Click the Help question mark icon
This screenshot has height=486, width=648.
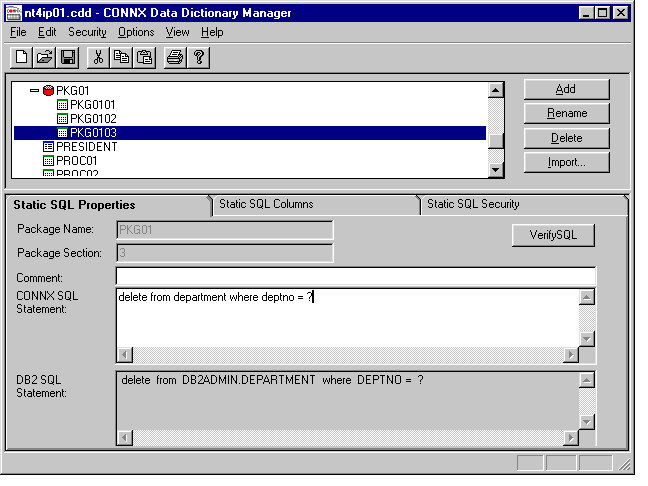tap(198, 57)
